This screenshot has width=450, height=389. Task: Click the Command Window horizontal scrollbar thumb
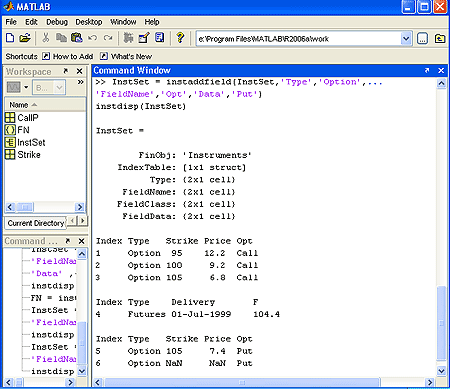242,382
